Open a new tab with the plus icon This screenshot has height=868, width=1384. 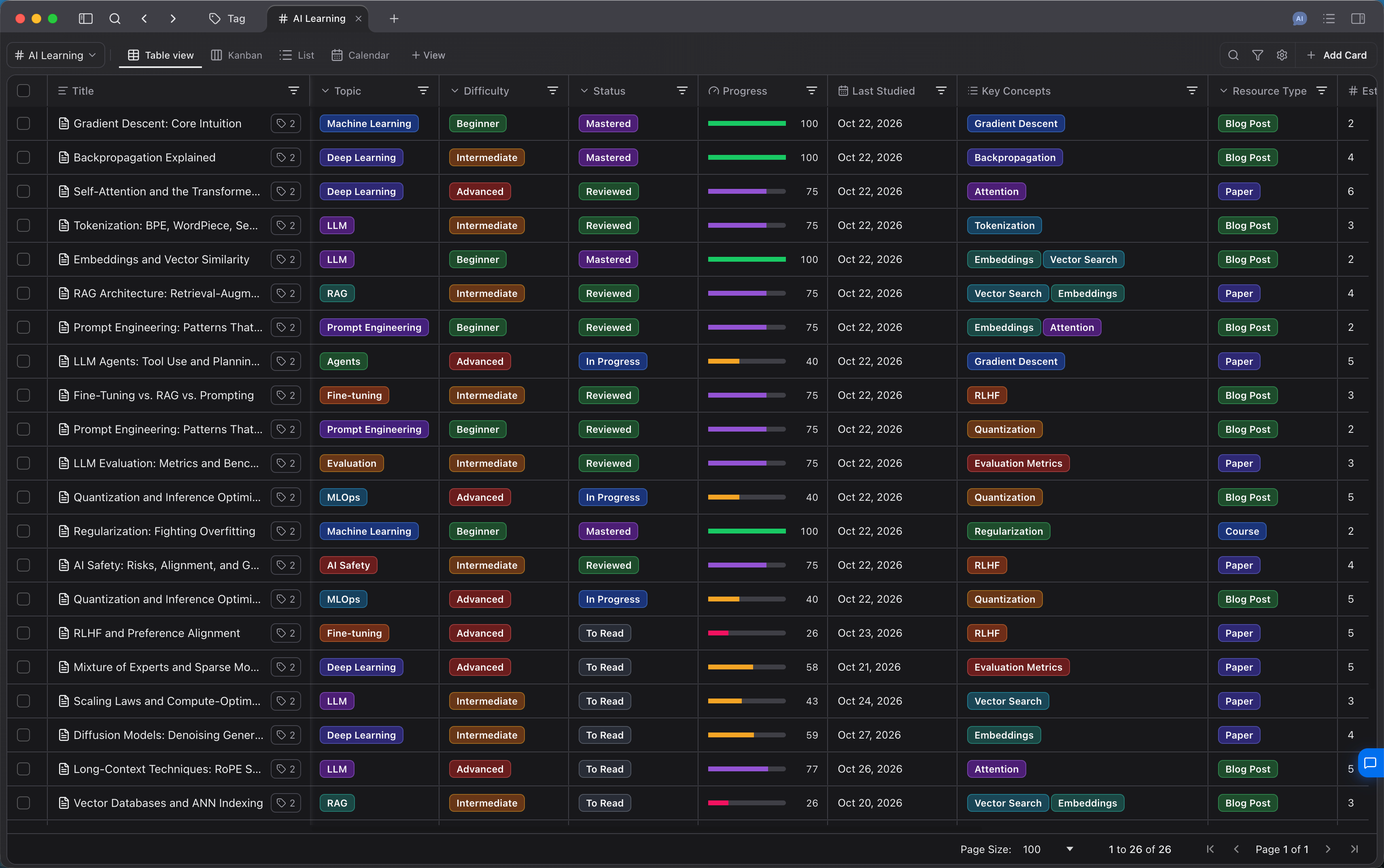click(x=394, y=18)
